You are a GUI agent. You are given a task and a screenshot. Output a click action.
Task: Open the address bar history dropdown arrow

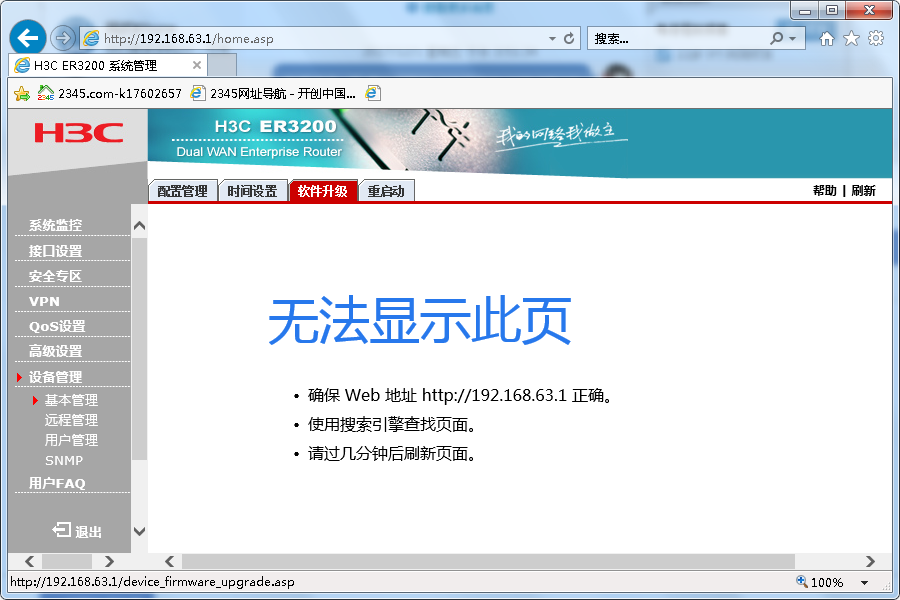point(552,38)
